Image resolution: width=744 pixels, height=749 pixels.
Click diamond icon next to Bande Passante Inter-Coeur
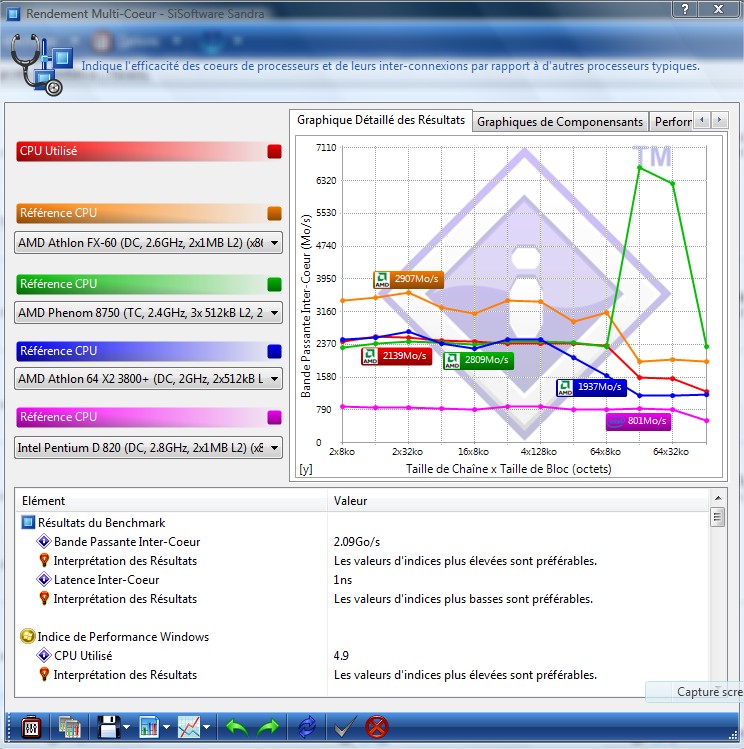44,541
